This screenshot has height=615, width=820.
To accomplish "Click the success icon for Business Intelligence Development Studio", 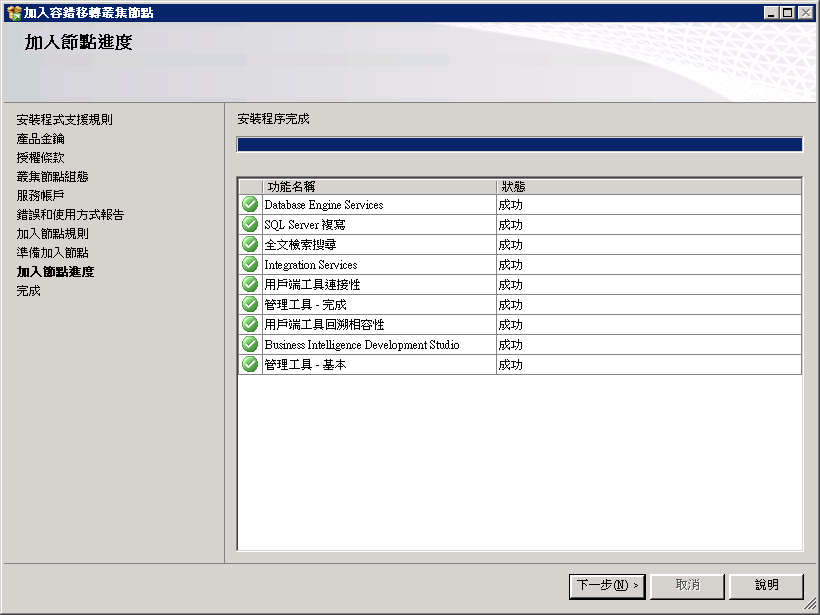I will [x=250, y=345].
